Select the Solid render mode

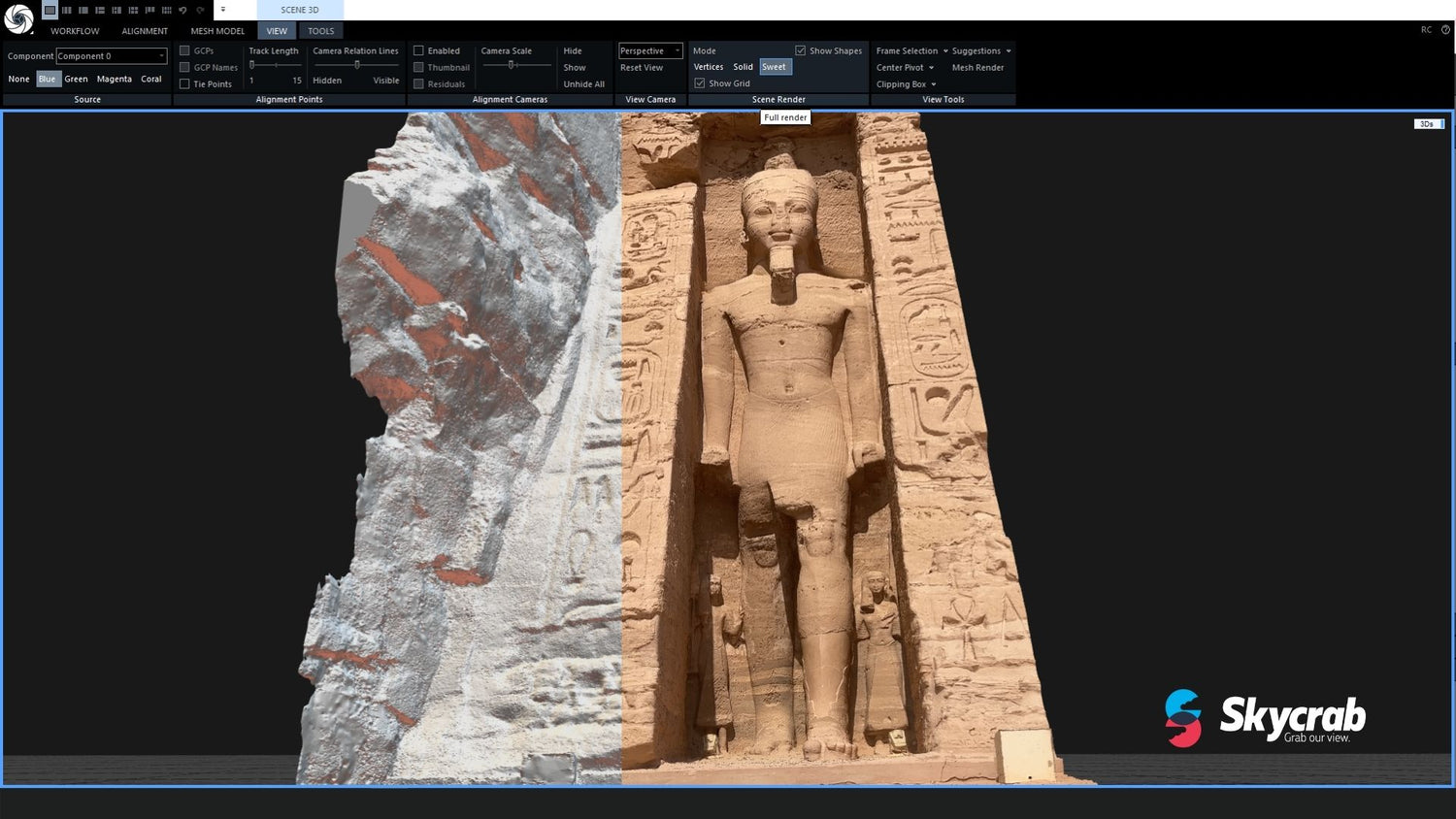click(x=743, y=67)
